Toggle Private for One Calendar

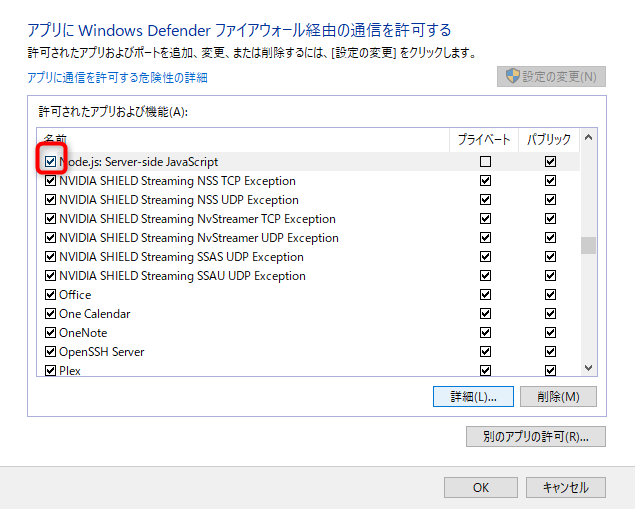[485, 314]
